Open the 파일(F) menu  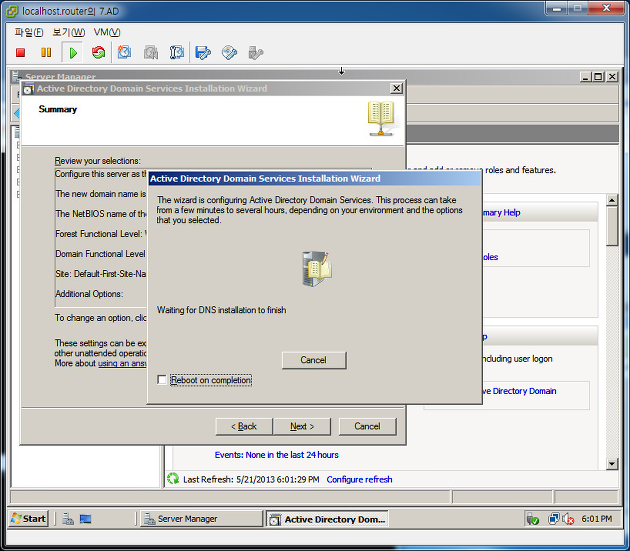29,32
